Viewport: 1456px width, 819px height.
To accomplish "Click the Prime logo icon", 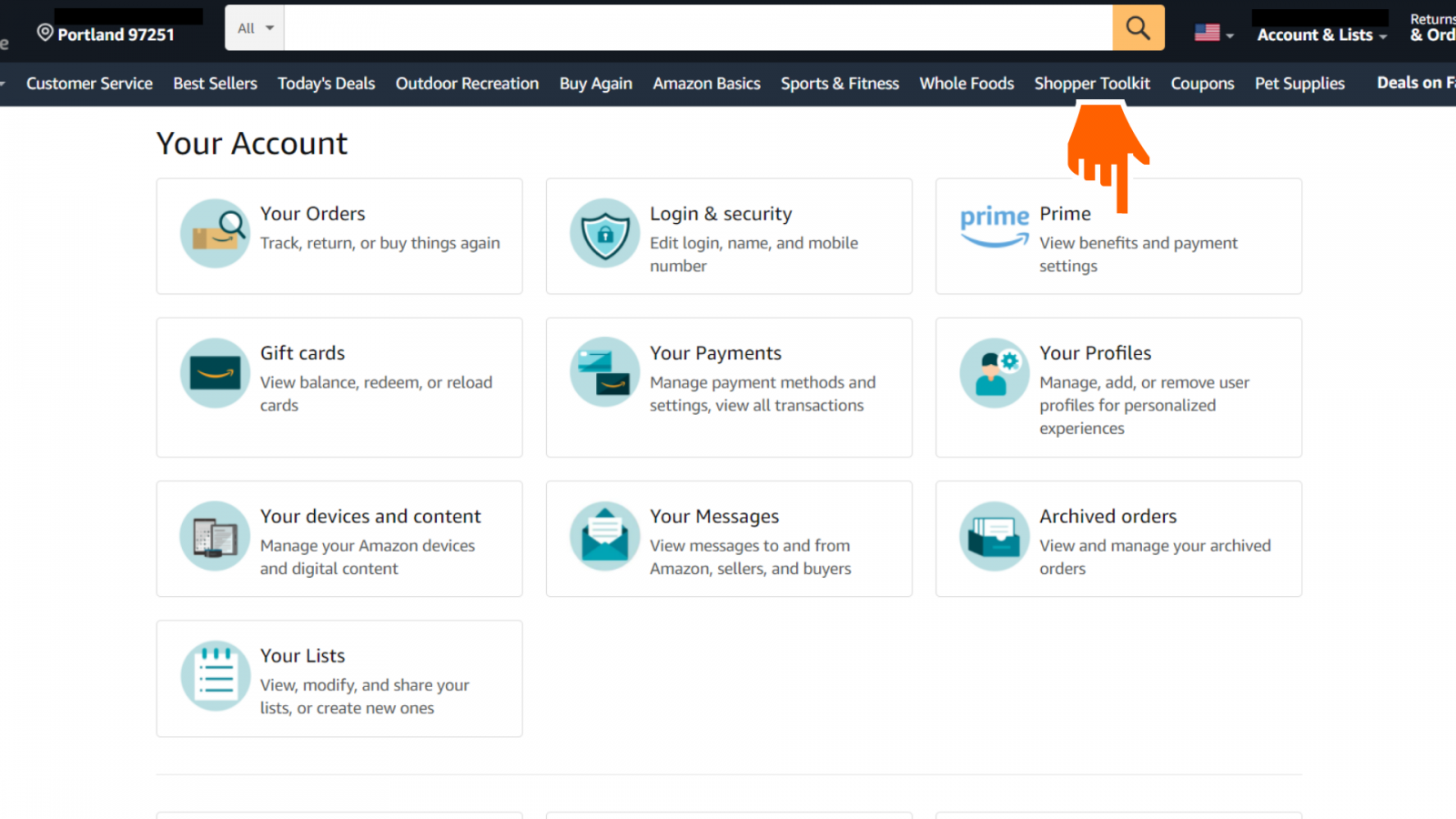I will 994,226.
